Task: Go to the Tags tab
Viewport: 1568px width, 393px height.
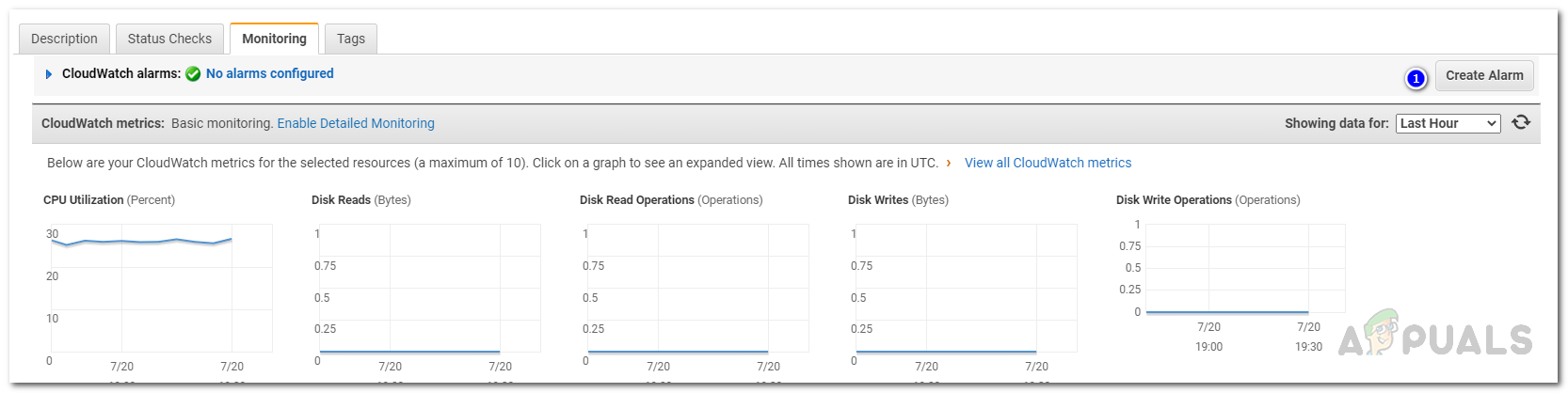Action: coord(351,39)
